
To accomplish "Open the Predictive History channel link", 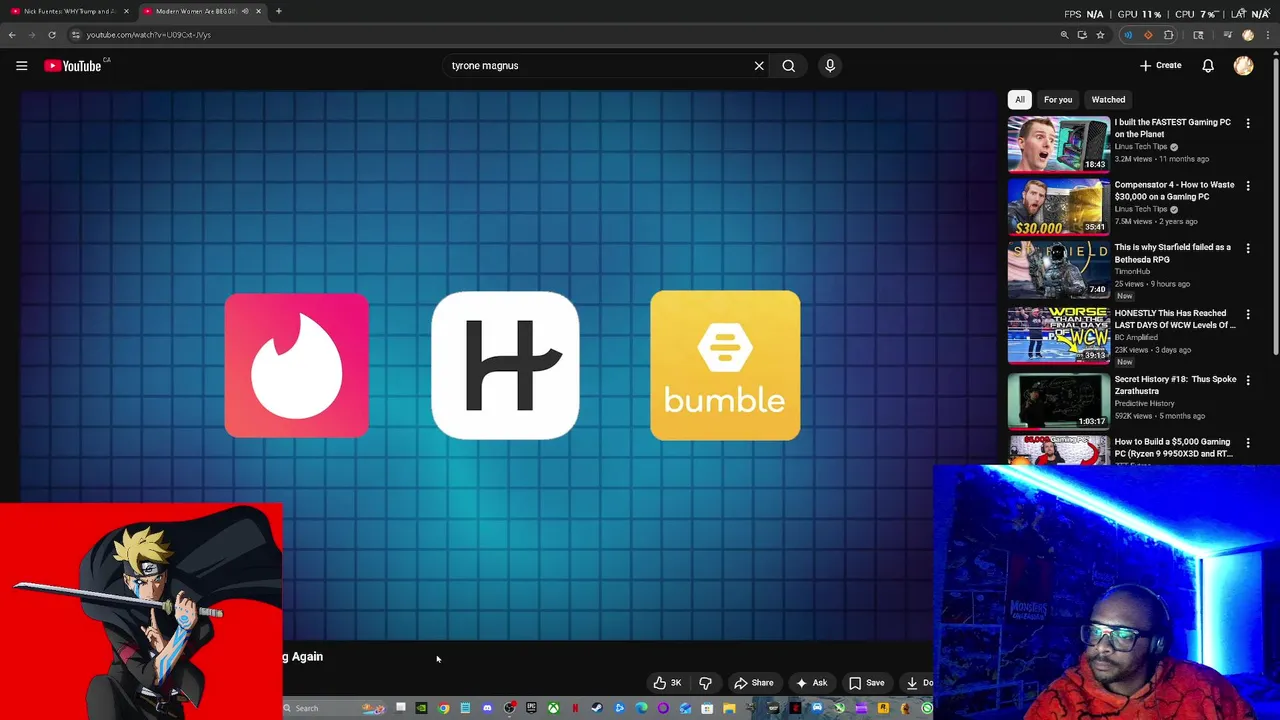I will pyautogui.click(x=1145, y=403).
